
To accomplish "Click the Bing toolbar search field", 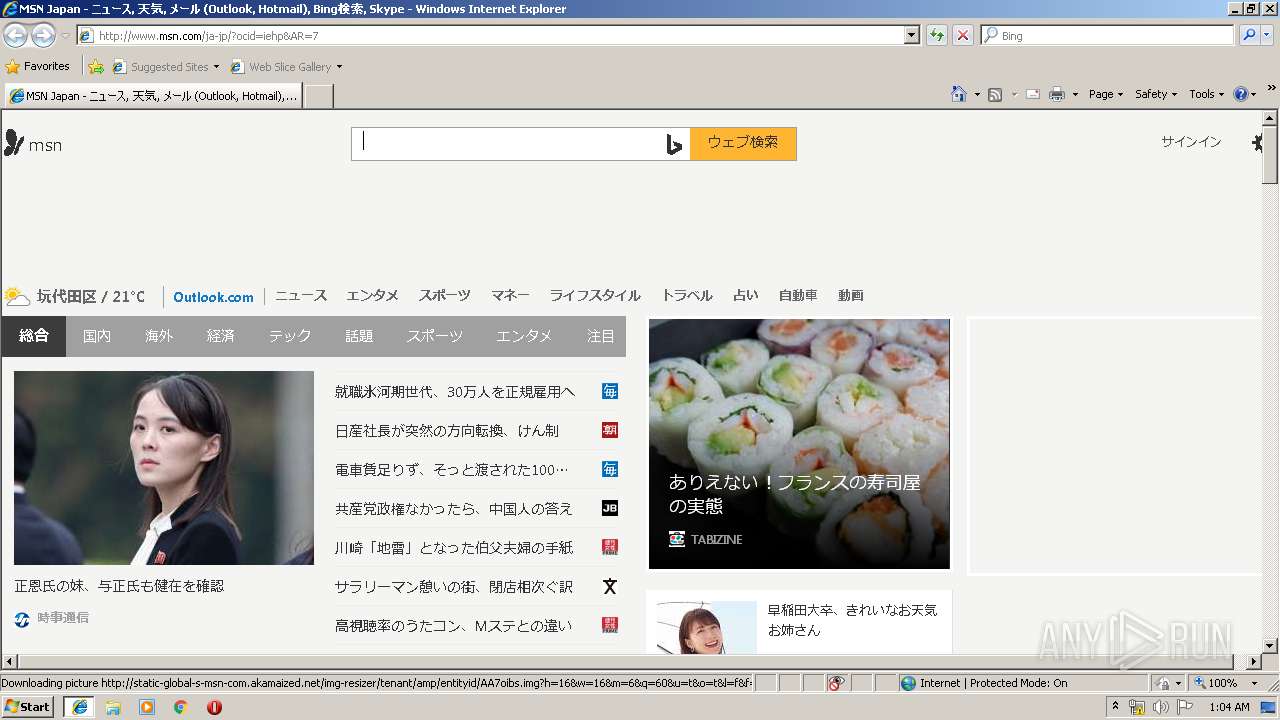I will coord(1108,35).
